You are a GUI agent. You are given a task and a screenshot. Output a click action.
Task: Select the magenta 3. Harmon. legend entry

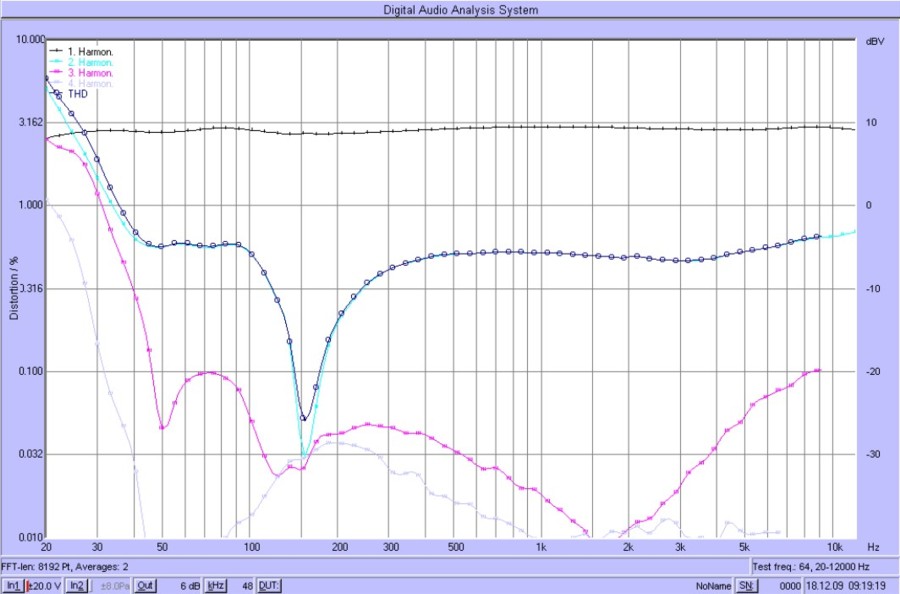[89, 73]
